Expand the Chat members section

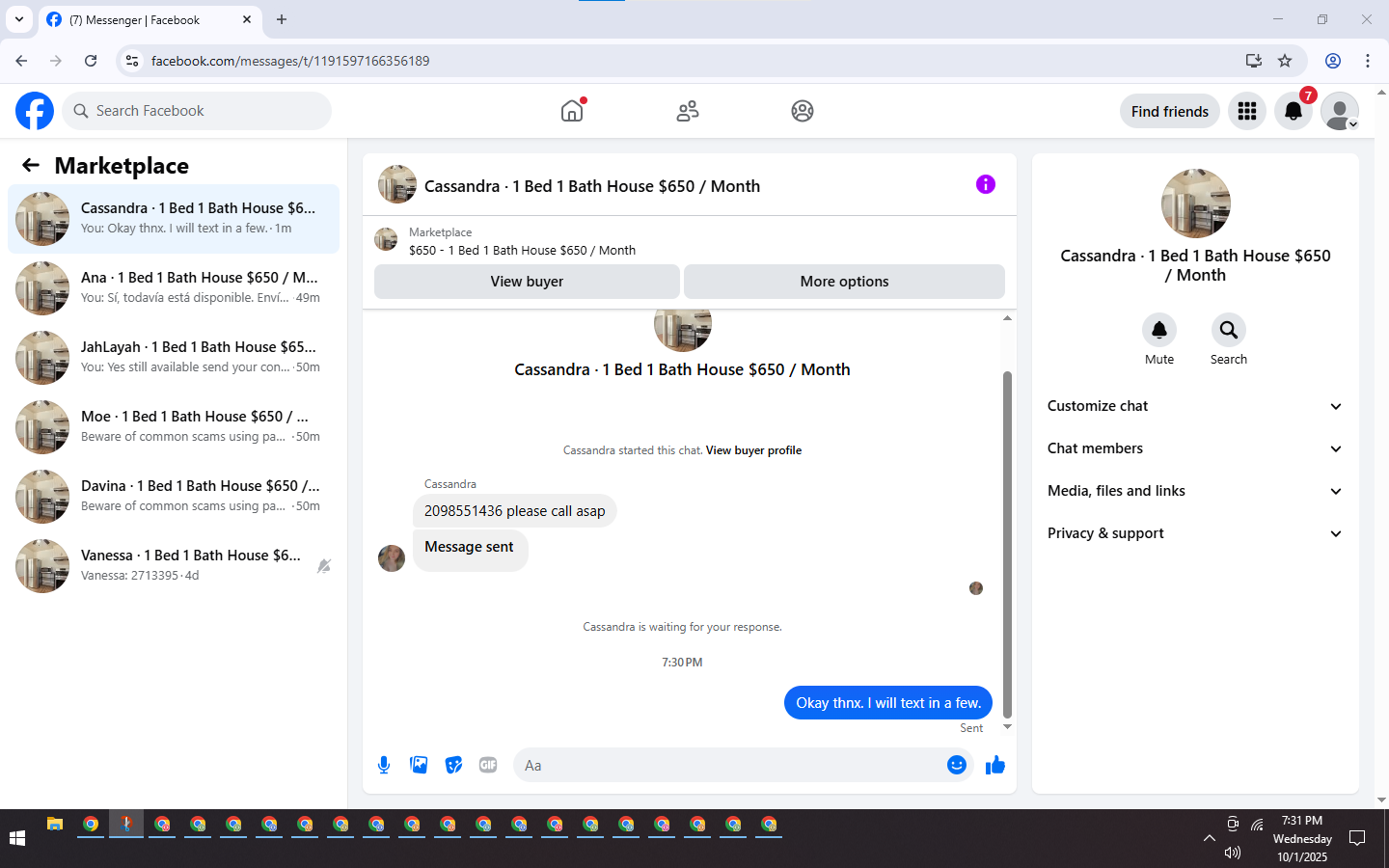1195,448
